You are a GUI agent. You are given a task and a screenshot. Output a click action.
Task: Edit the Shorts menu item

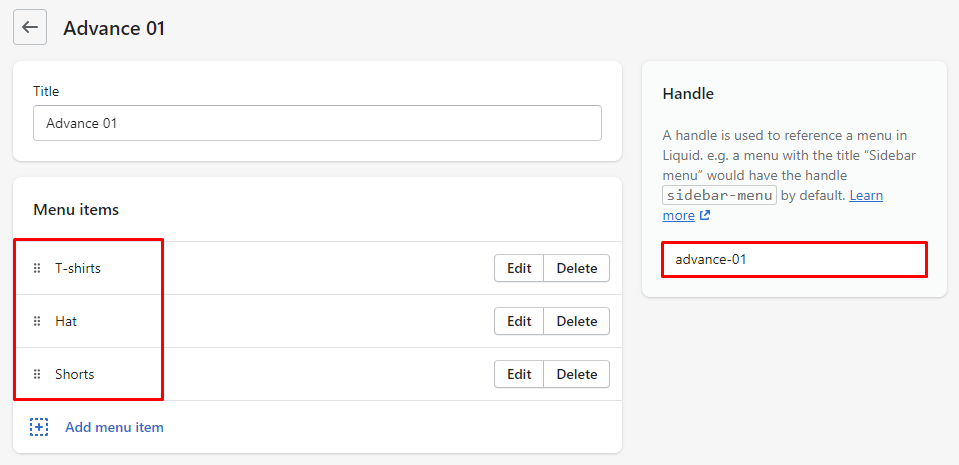click(x=519, y=374)
